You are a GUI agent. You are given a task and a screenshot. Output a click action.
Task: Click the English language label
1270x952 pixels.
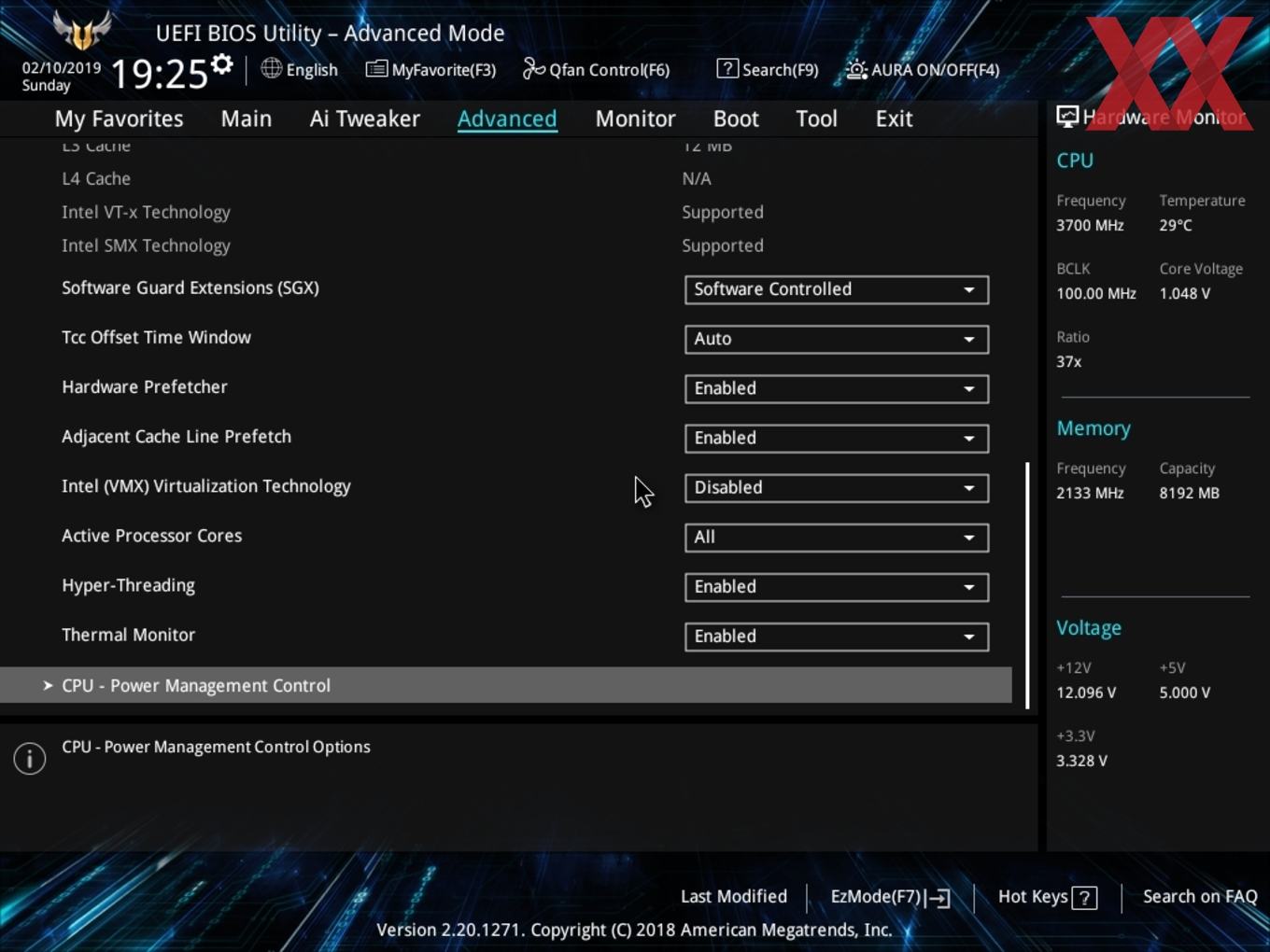(312, 70)
